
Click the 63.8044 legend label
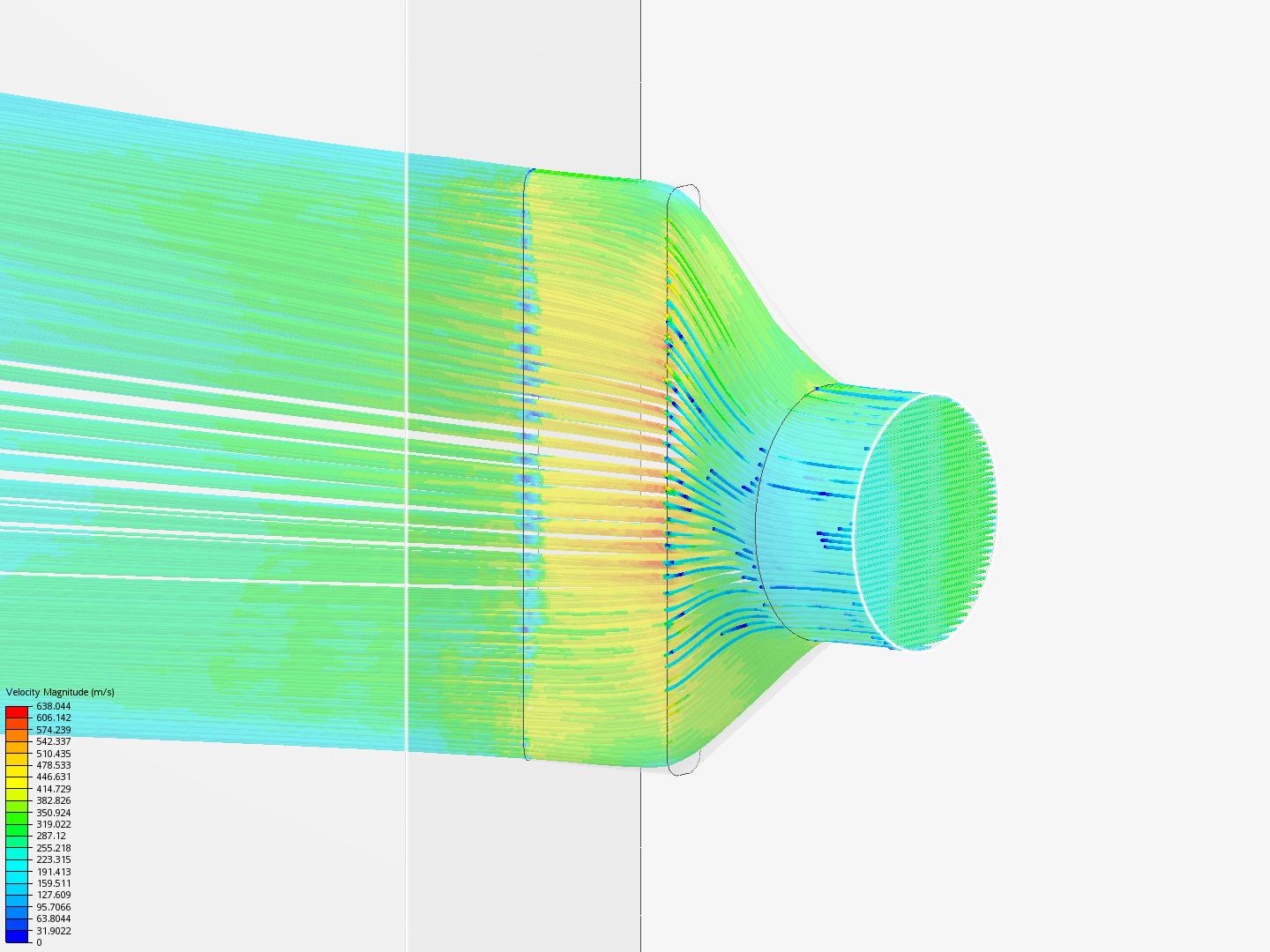click(x=53, y=919)
